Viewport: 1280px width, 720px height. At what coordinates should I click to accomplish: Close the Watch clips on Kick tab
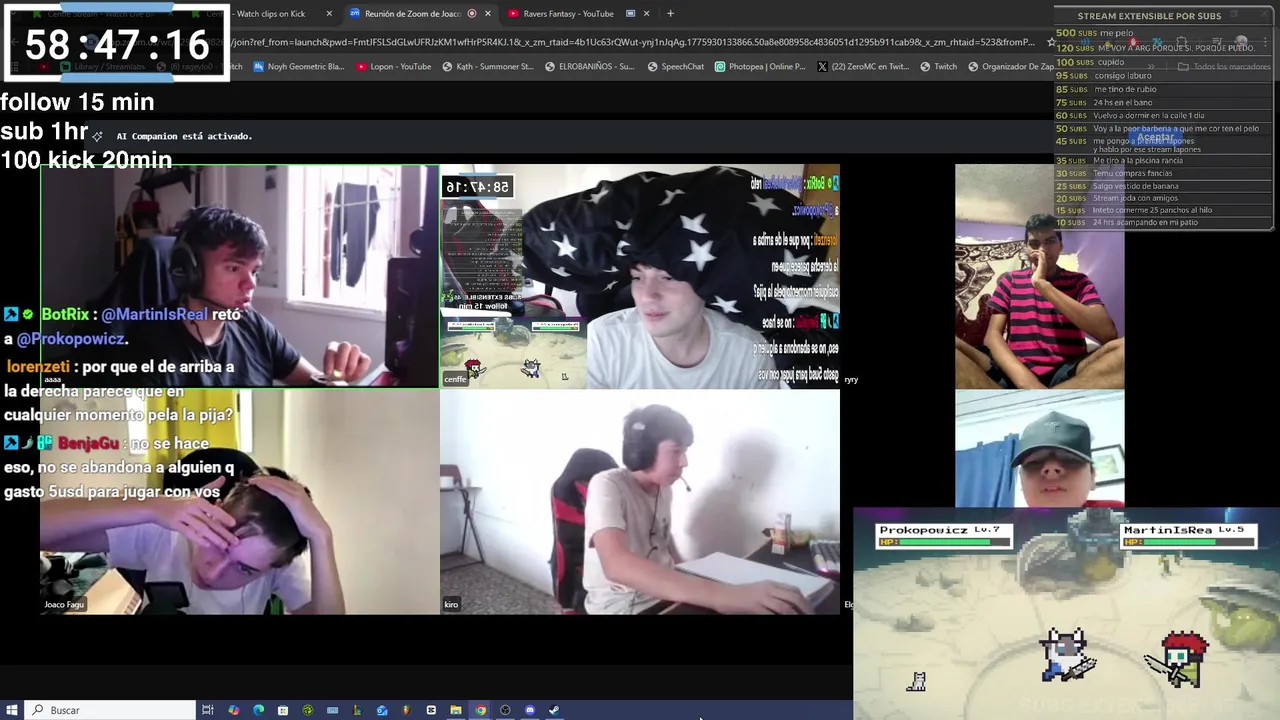pyautogui.click(x=329, y=14)
